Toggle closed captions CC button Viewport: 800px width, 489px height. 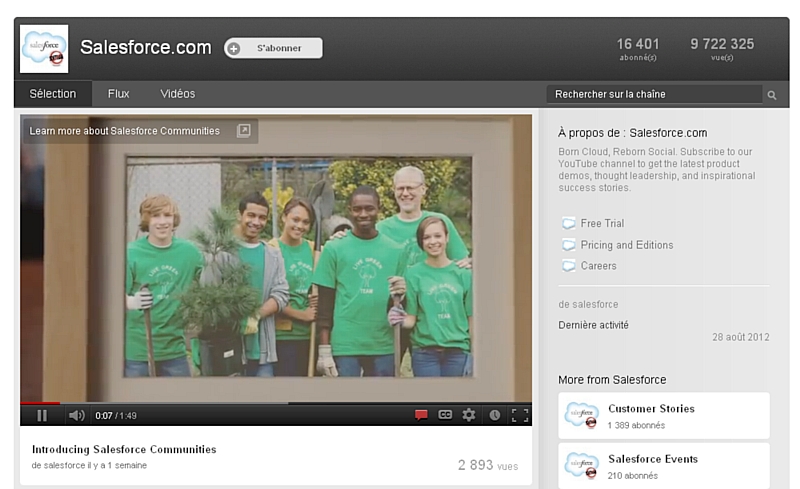[445, 415]
